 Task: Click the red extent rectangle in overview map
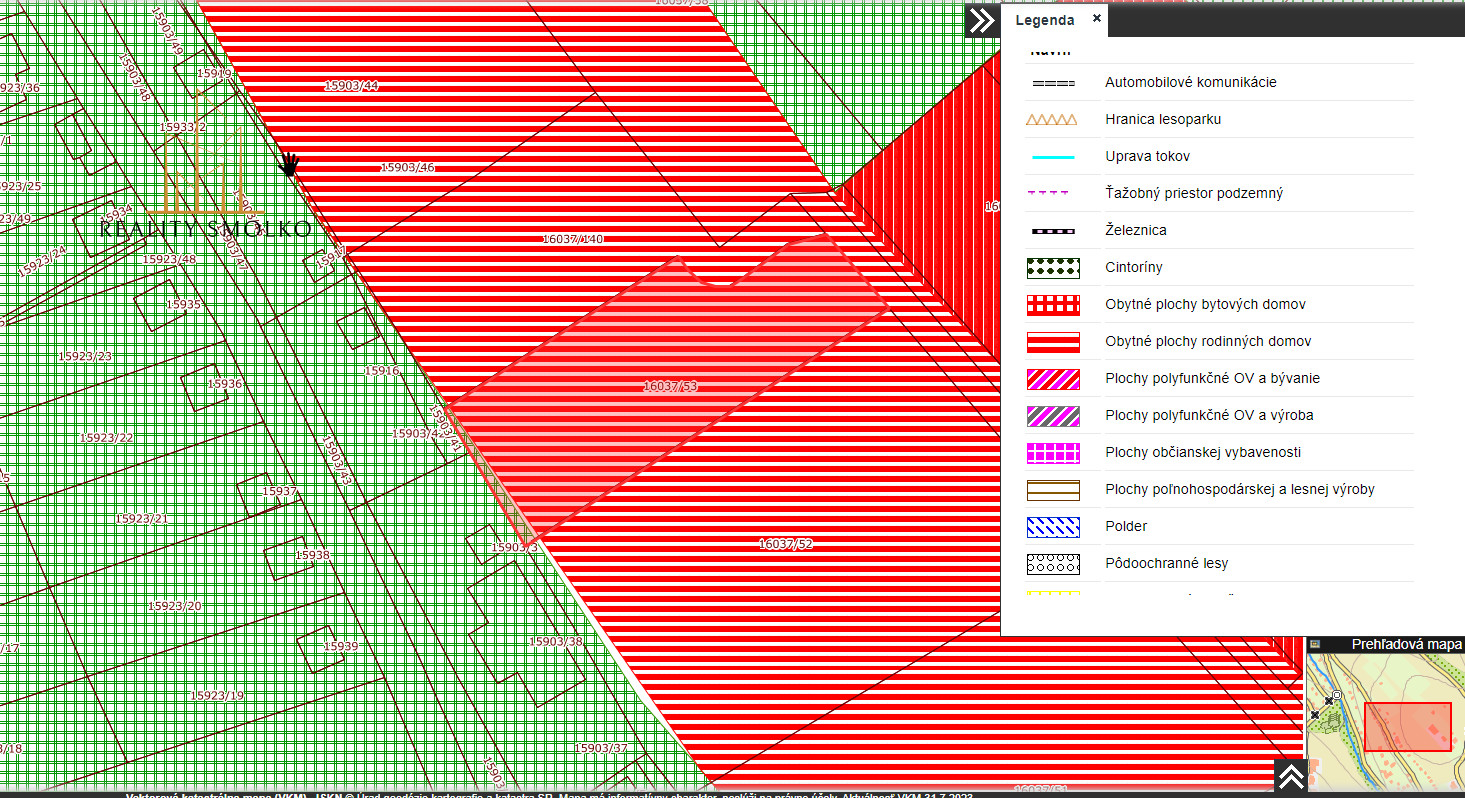[x=1407, y=726]
